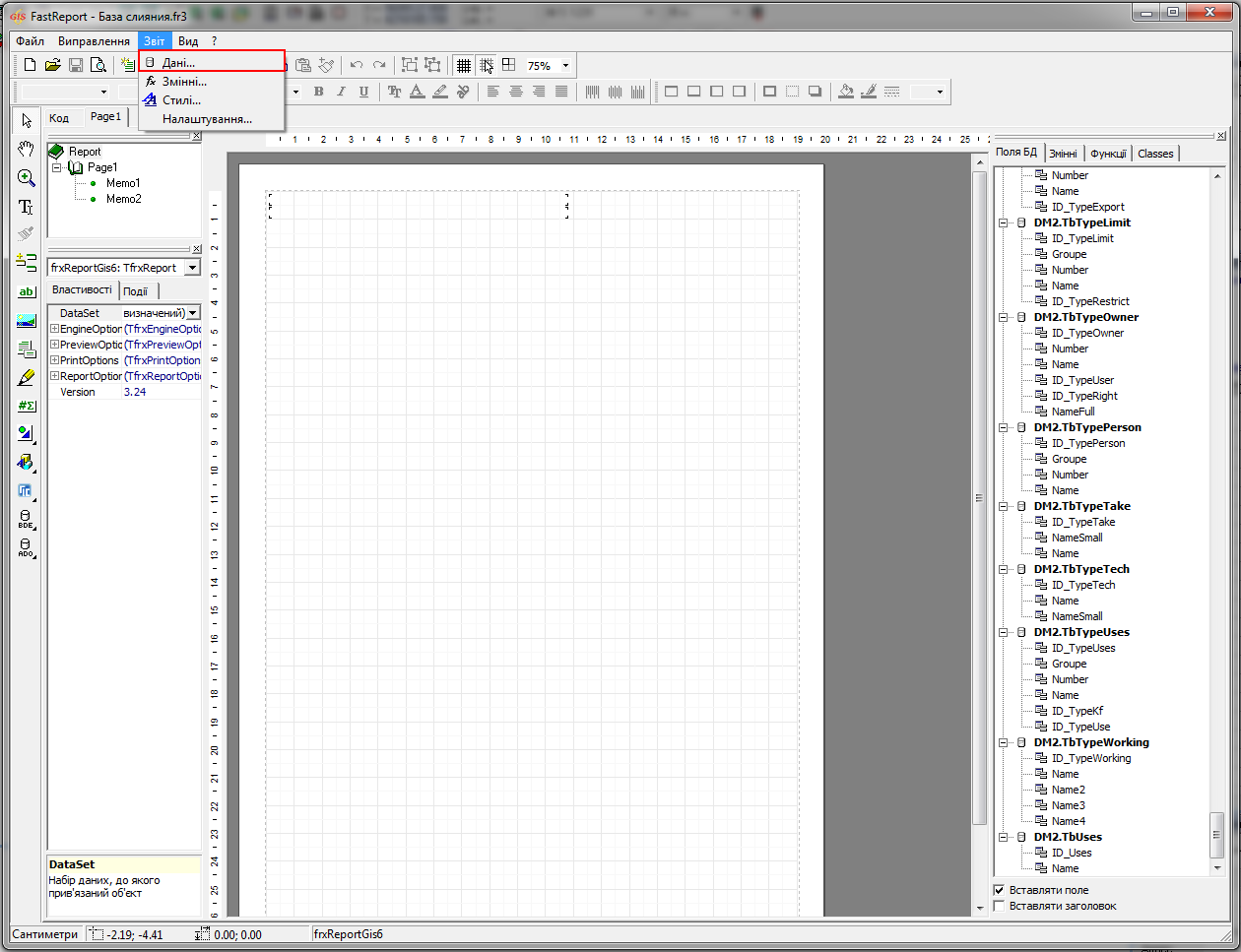1241x952 pixels.
Task: Open the Вид menu
Action: pyautogui.click(x=188, y=41)
